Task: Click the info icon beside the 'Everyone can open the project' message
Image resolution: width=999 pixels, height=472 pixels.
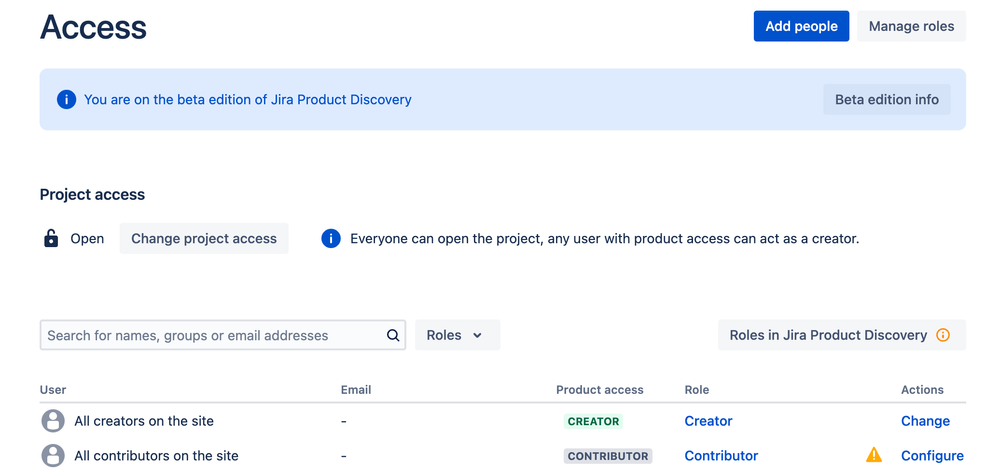Action: pyautogui.click(x=331, y=239)
